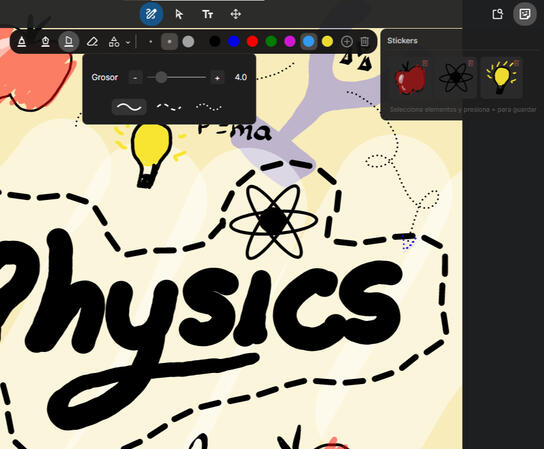Image resolution: width=544 pixels, height=449 pixels.
Task: Select the eraser tool
Action: 92,42
